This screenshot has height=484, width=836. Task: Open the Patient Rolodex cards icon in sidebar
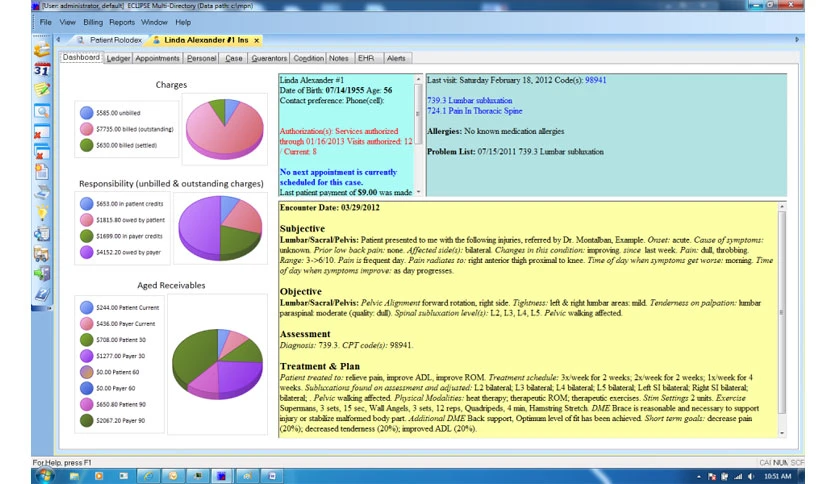tap(42, 50)
